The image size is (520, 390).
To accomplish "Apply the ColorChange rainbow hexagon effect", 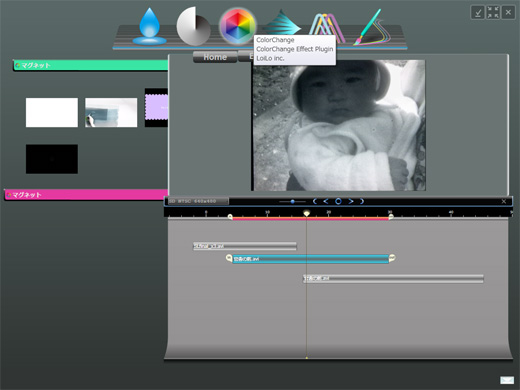I will pos(237,26).
